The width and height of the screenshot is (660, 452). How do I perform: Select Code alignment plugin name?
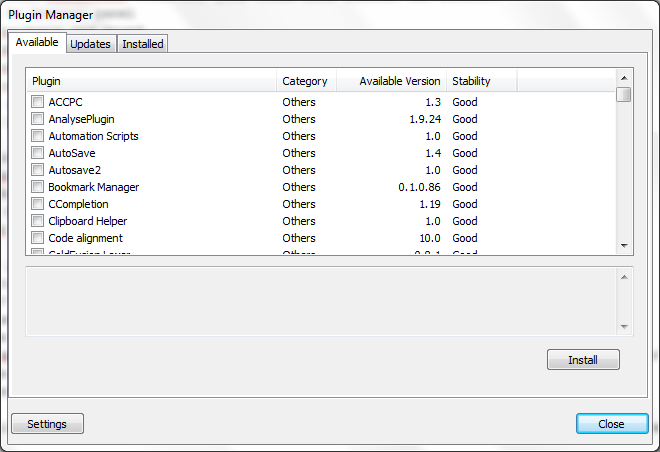(85, 238)
